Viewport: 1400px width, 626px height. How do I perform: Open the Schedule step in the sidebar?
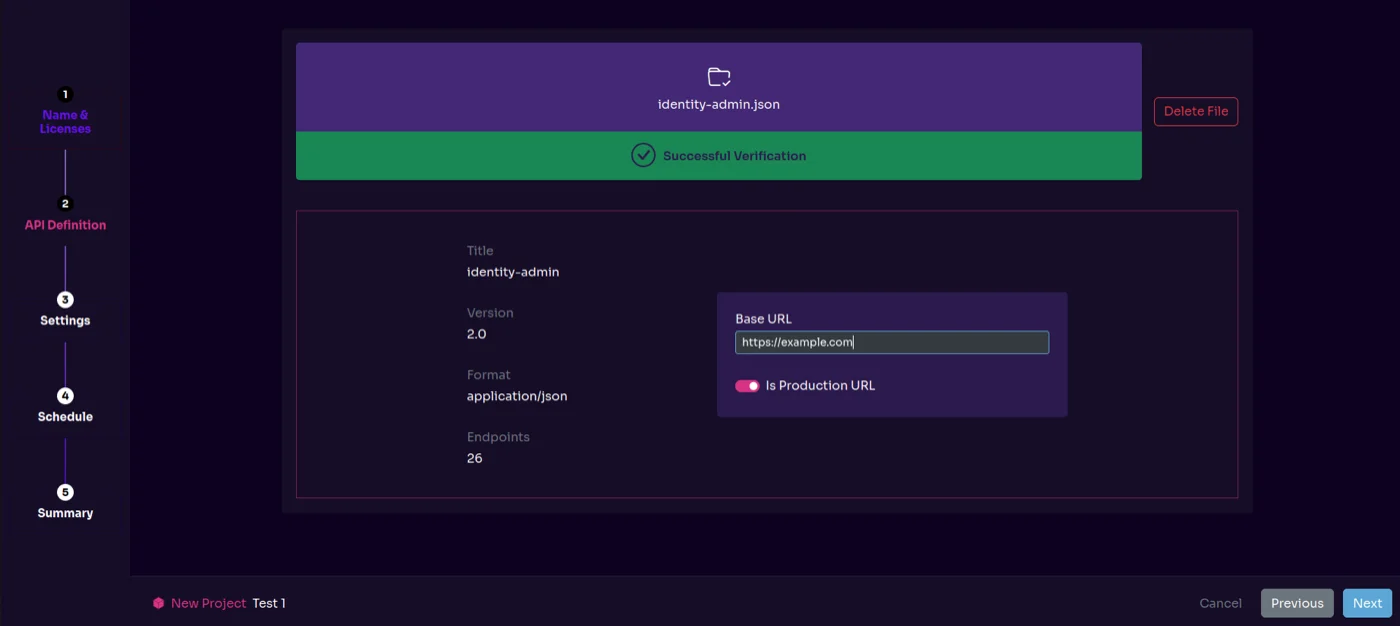(64, 416)
